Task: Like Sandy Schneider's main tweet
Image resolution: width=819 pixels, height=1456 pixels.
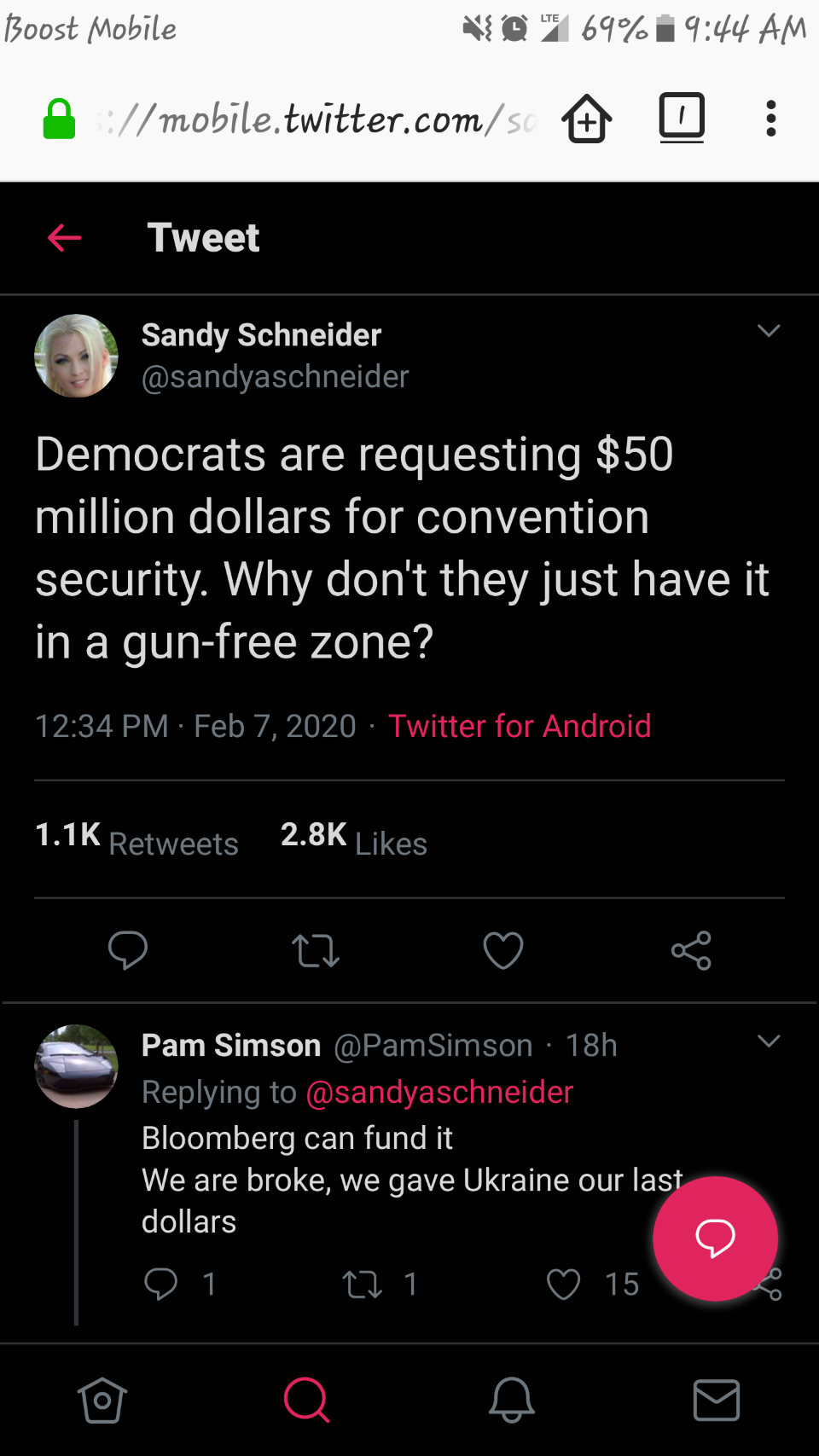Action: tap(503, 950)
